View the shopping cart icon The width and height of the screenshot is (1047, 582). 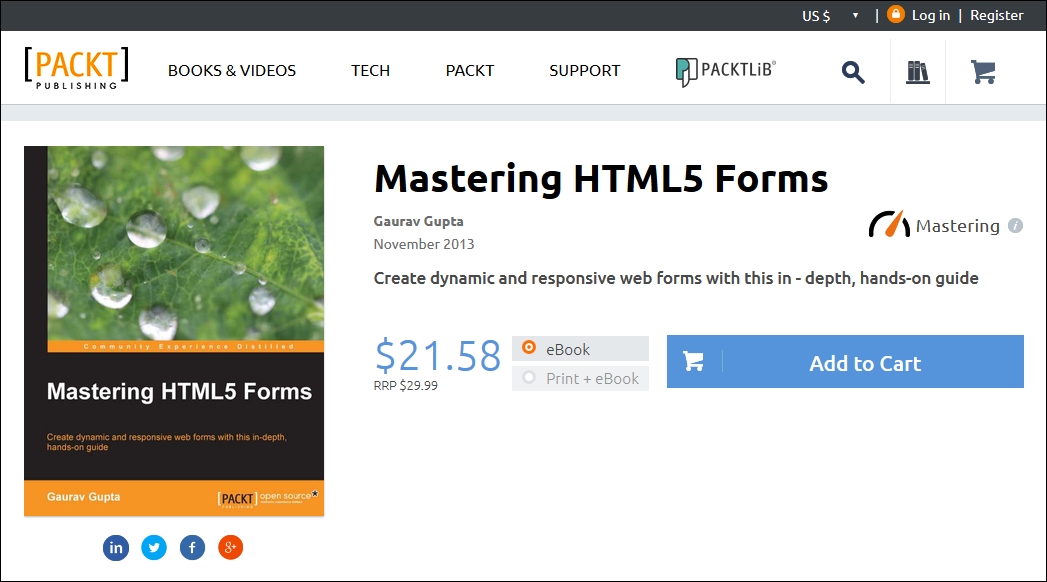pyautogui.click(x=982, y=71)
